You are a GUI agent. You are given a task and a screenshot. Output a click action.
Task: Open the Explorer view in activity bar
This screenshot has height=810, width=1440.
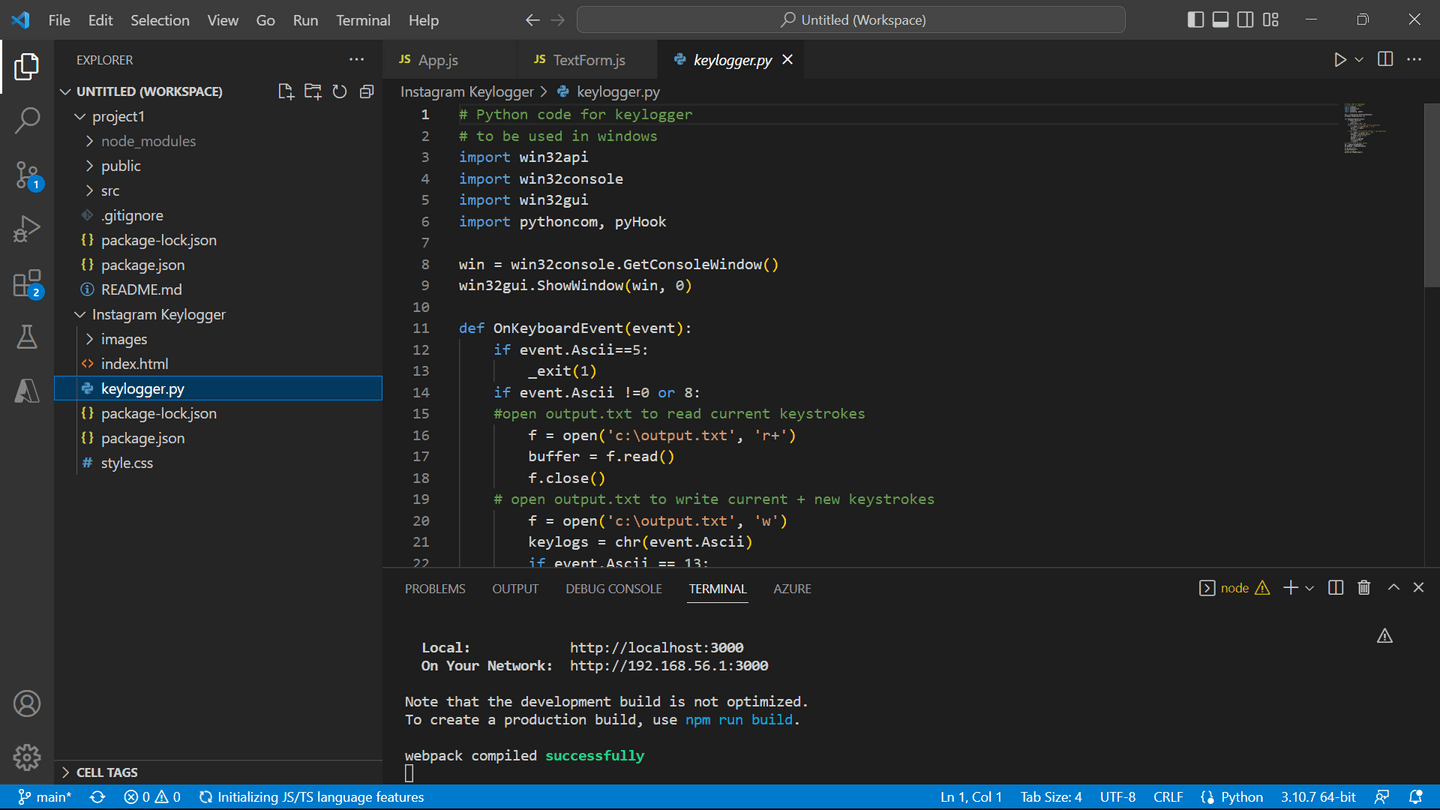click(27, 67)
